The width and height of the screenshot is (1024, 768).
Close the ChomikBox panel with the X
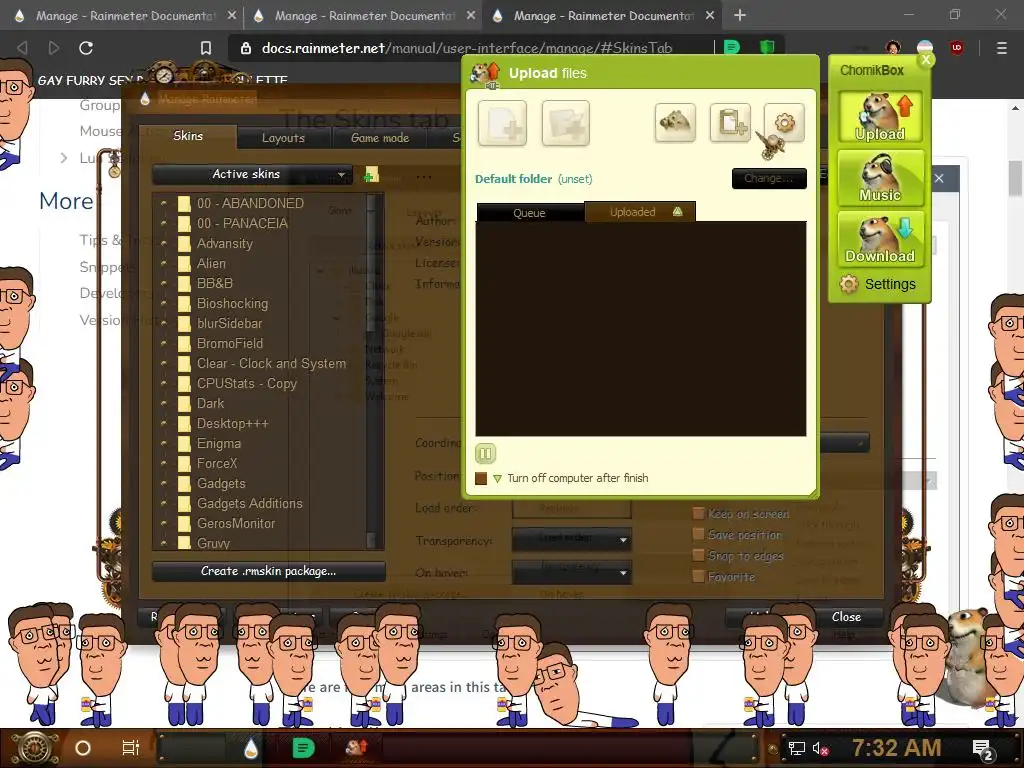[x=926, y=60]
